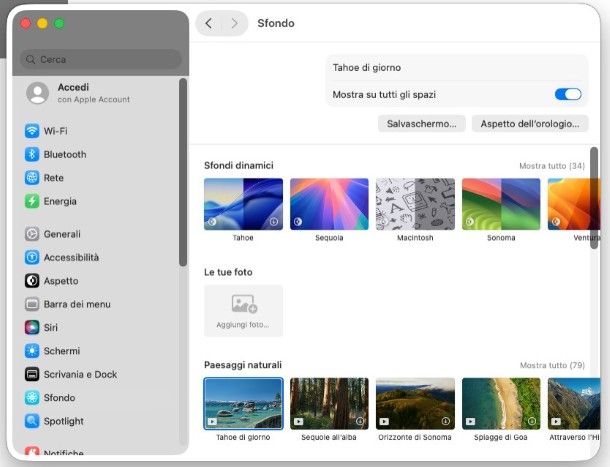Select the Rete network icon
This screenshot has width=610, height=467.
32,177
